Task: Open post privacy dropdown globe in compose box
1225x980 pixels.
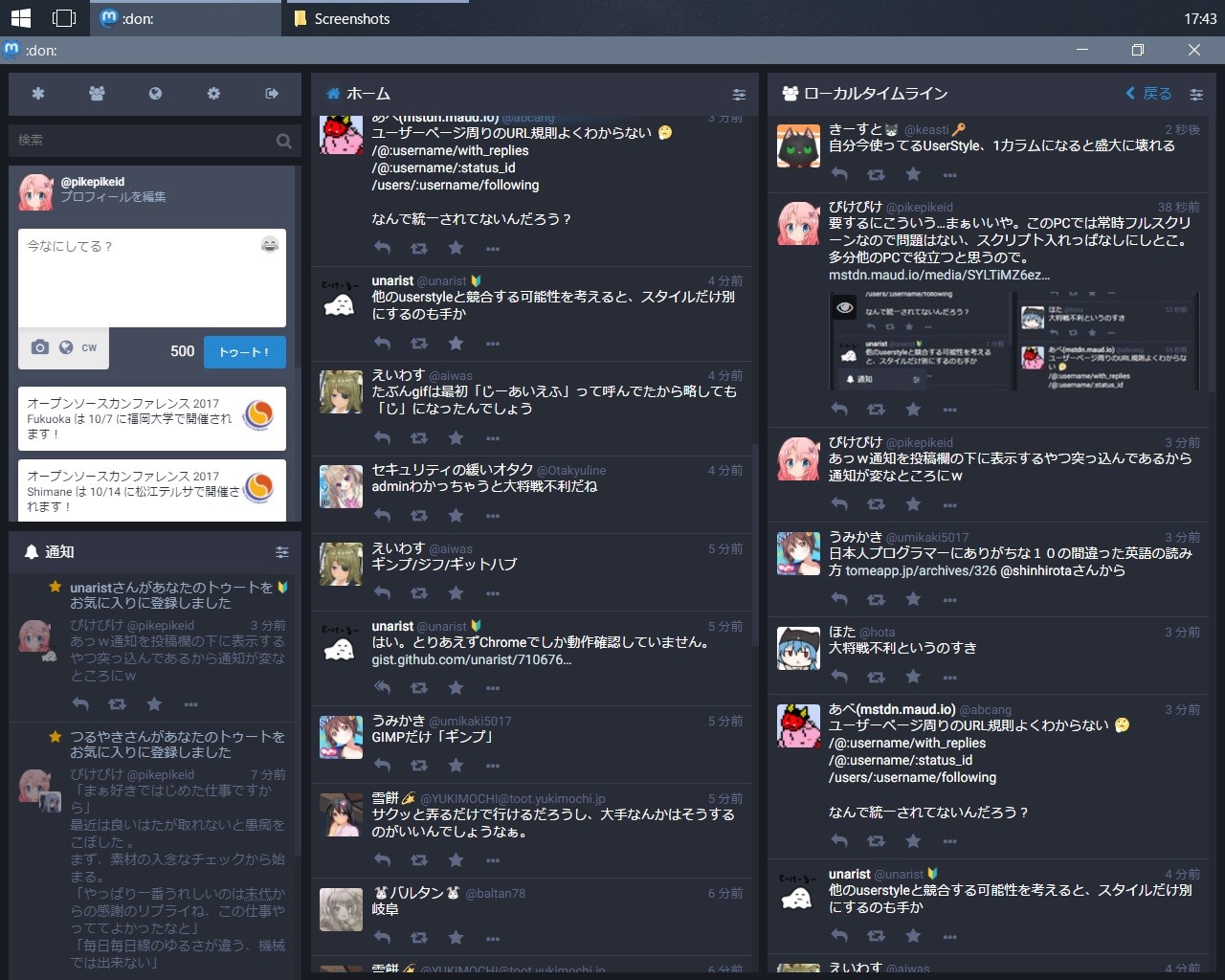Action: pos(66,347)
